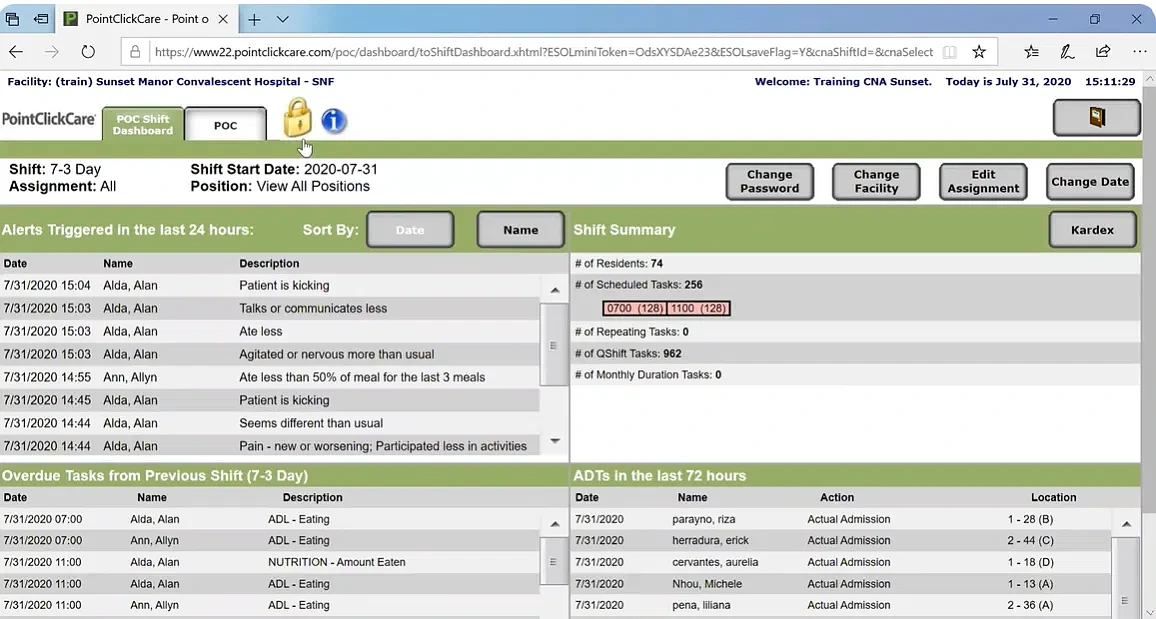Viewport: 1156px width, 619px height.
Task: Click the Action column header in ADTs
Action: 837,497
